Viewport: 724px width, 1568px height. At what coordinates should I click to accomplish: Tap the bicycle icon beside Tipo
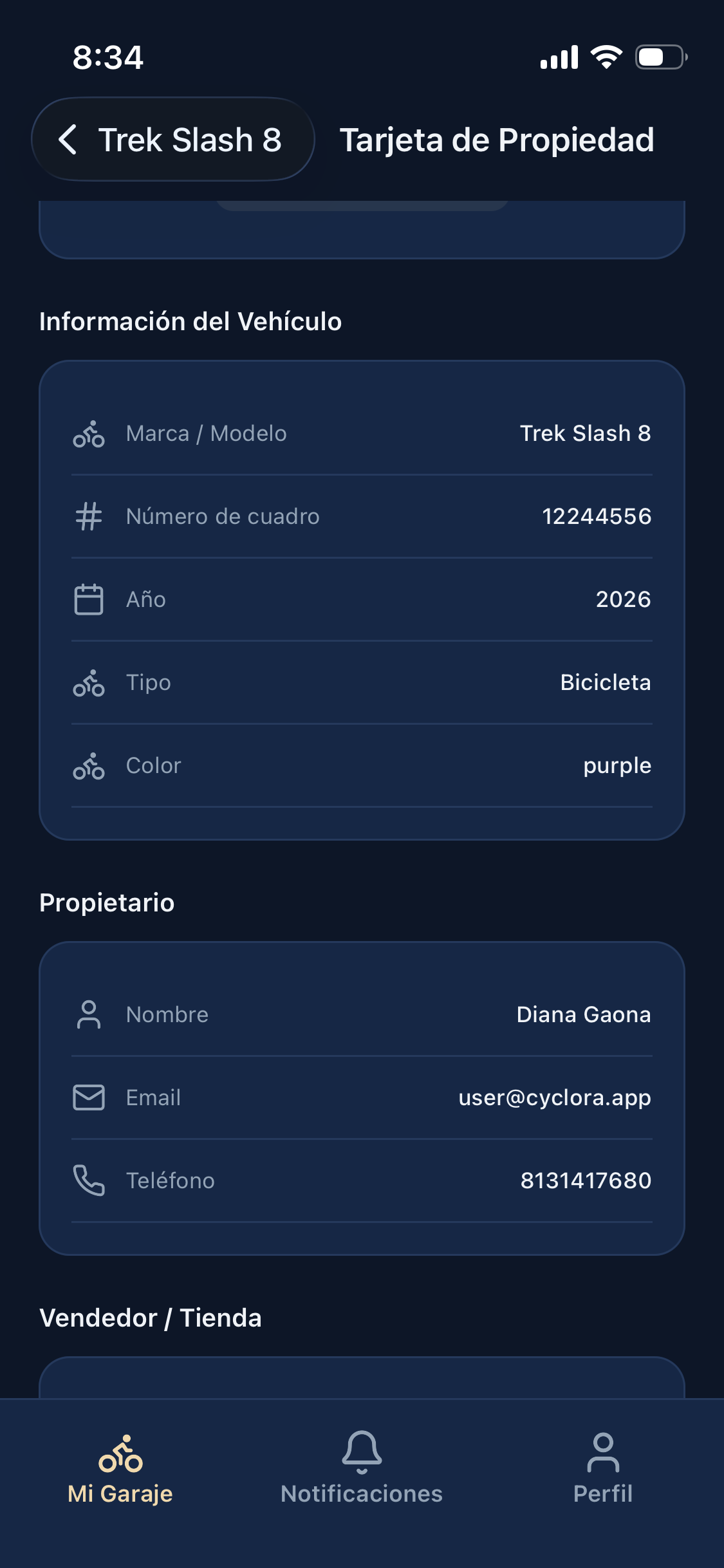tap(89, 683)
